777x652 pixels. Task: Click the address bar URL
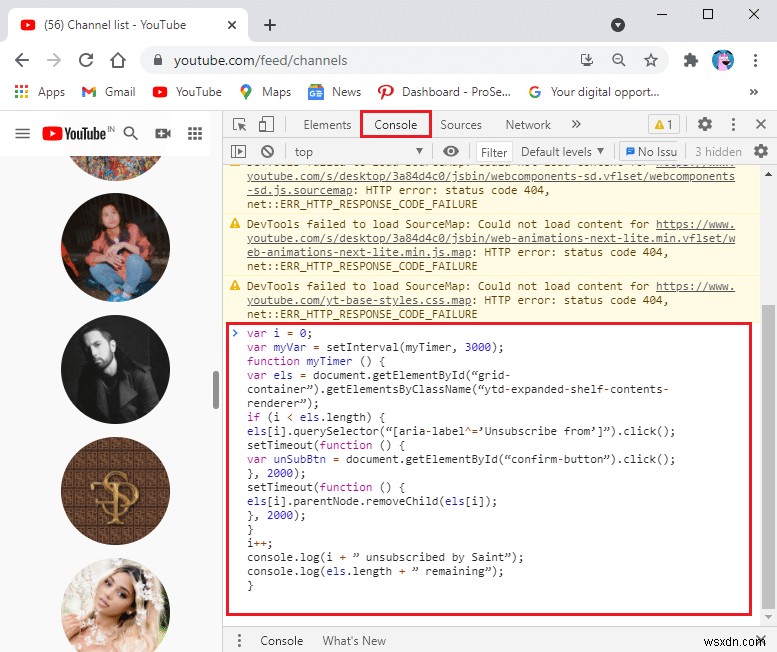click(260, 60)
